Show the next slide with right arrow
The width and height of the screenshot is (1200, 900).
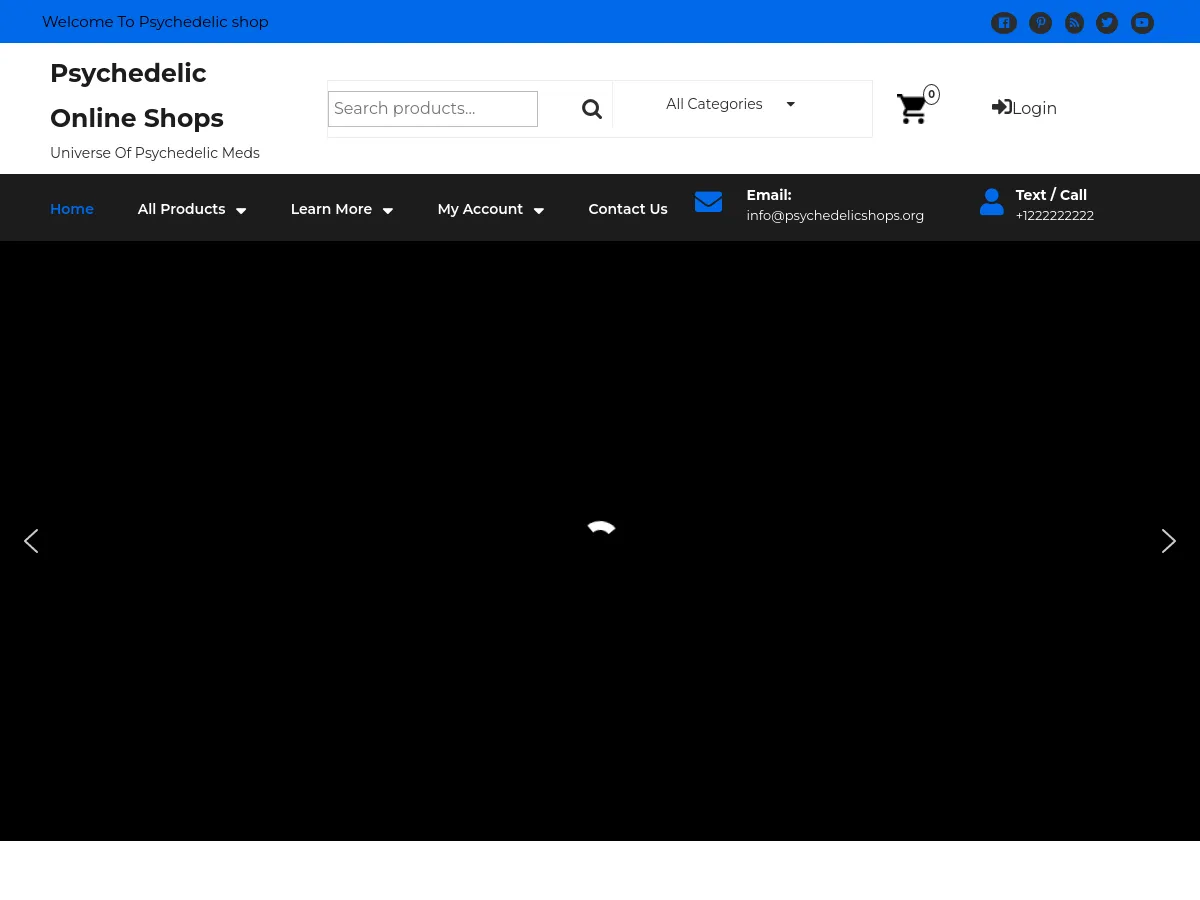click(x=1168, y=541)
